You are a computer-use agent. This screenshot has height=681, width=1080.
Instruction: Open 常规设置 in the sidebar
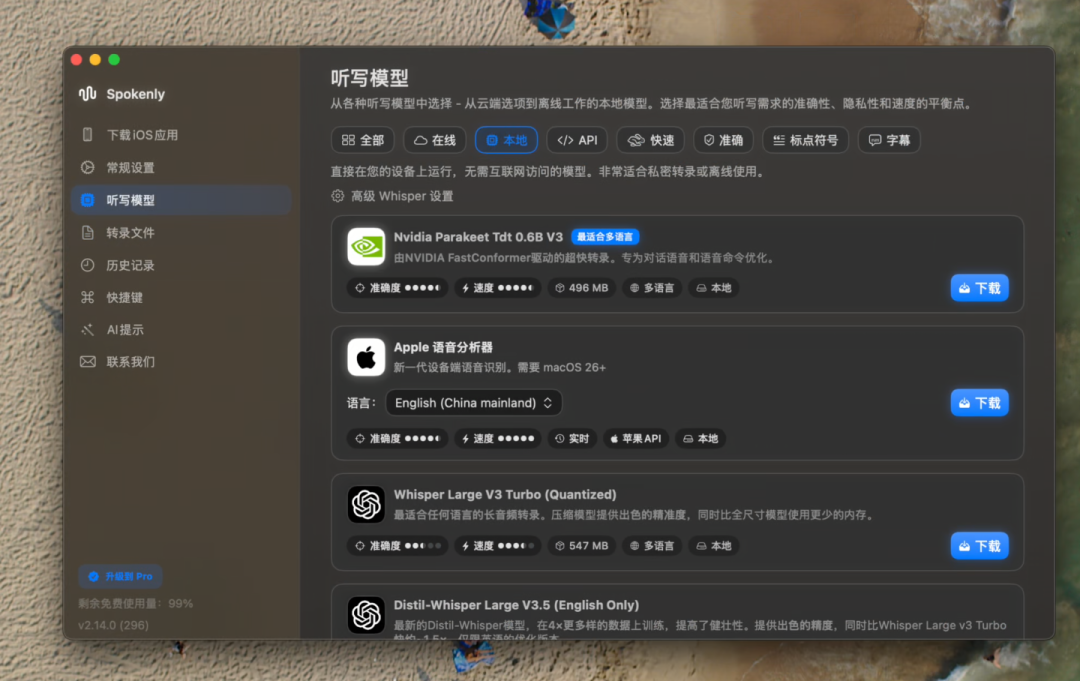click(x=180, y=167)
